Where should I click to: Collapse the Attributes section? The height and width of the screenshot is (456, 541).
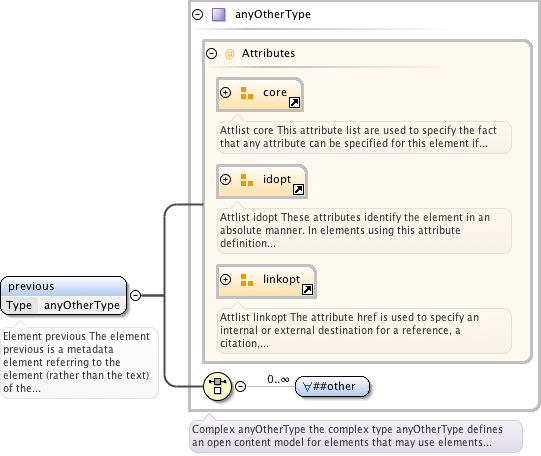click(212, 53)
